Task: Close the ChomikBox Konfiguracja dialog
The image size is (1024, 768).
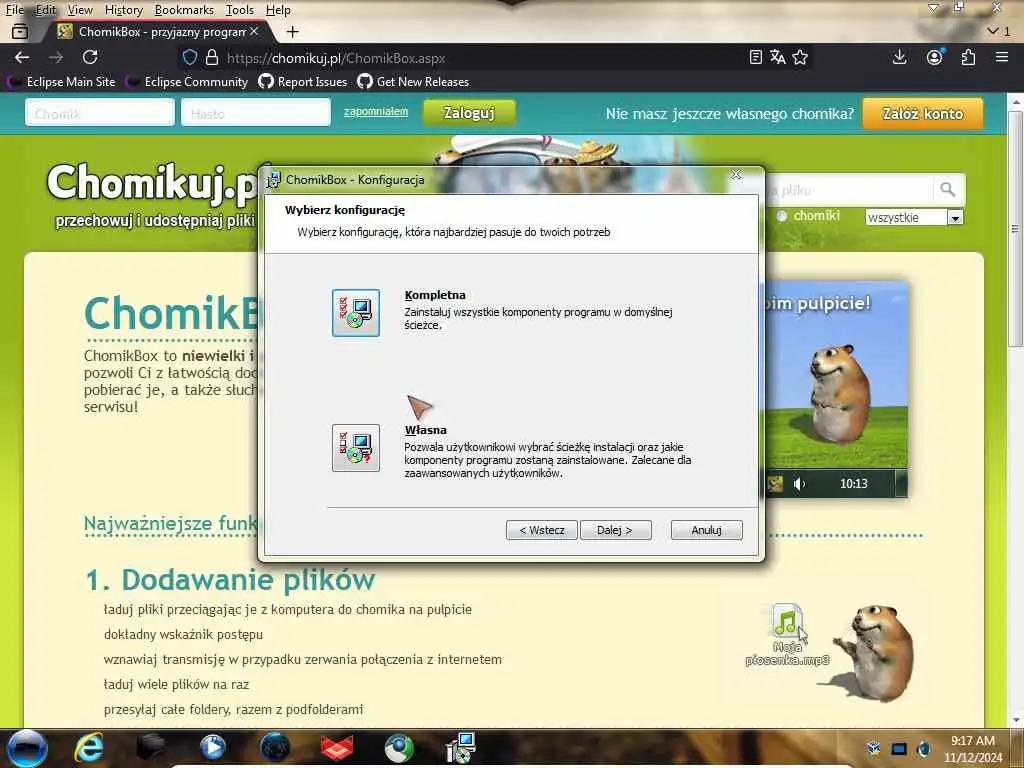Action: pos(736,175)
